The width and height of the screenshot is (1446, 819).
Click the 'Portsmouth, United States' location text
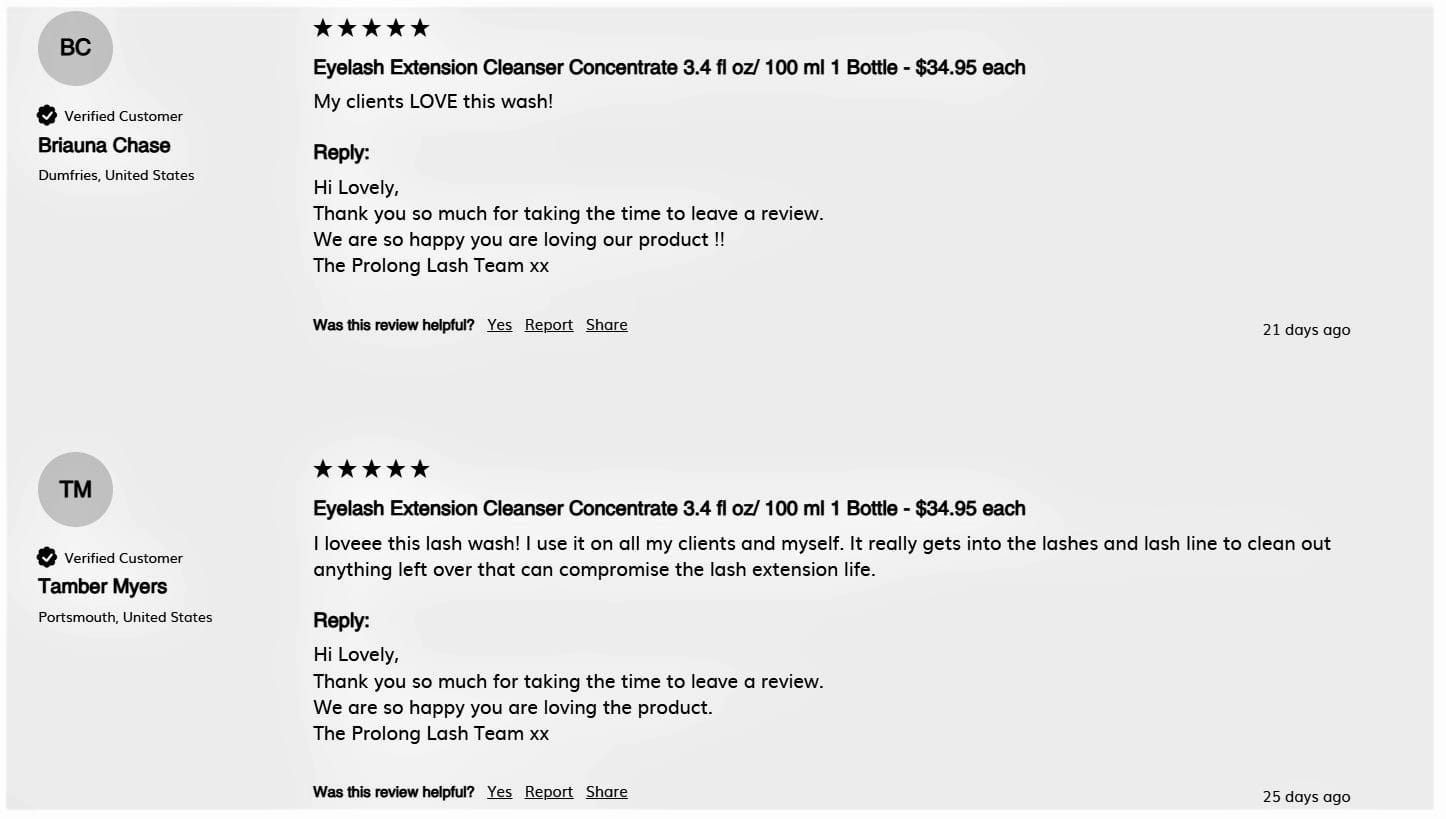point(125,617)
